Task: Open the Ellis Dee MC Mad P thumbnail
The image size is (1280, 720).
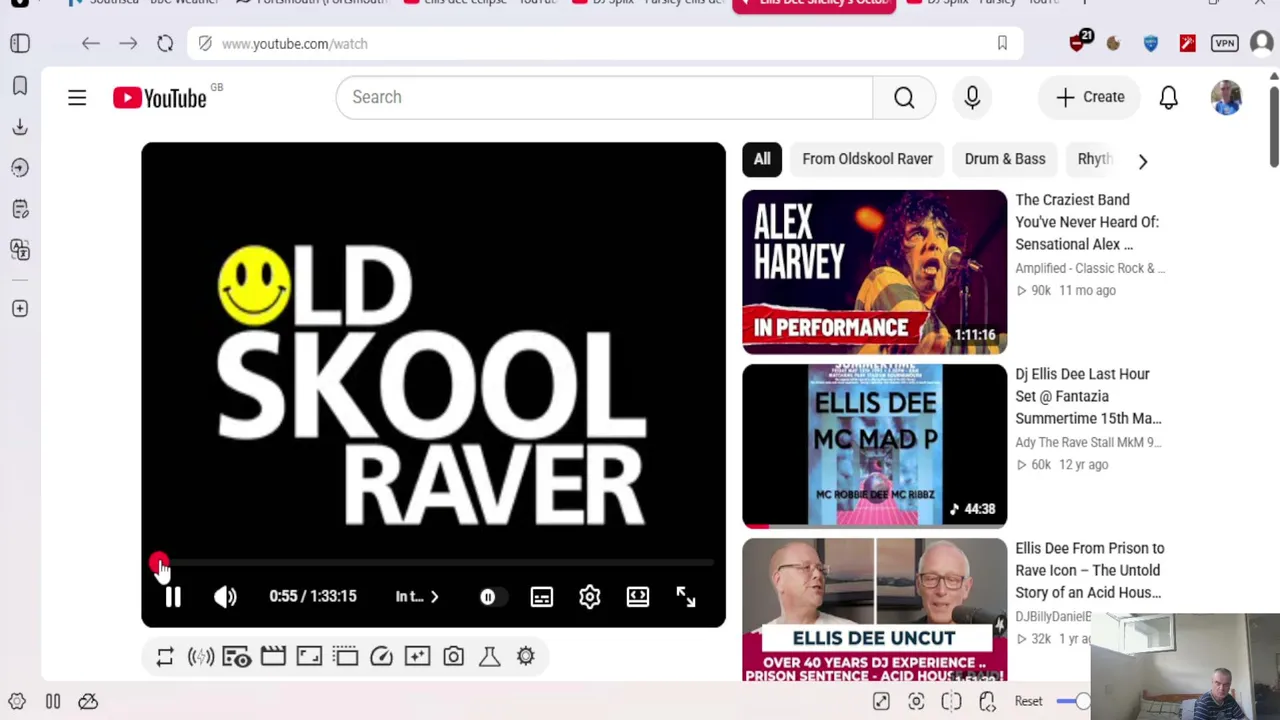Action: point(874,446)
